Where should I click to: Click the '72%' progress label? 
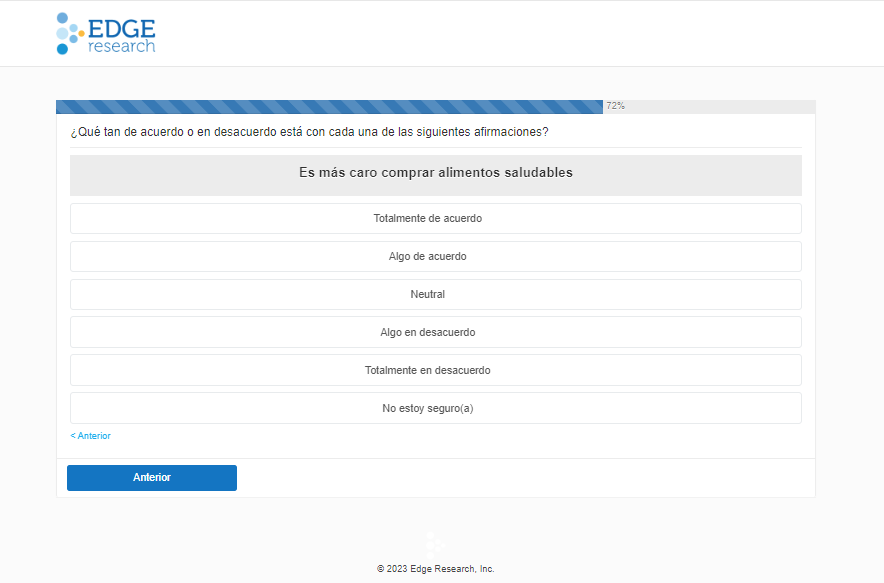point(616,106)
